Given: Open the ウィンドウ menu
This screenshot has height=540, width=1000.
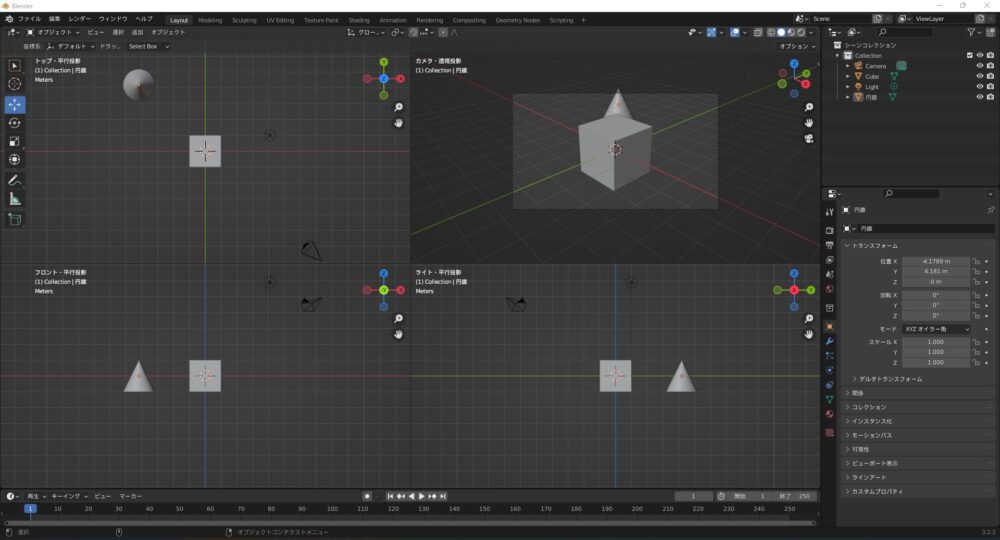Looking at the screenshot, I should coord(113,19).
